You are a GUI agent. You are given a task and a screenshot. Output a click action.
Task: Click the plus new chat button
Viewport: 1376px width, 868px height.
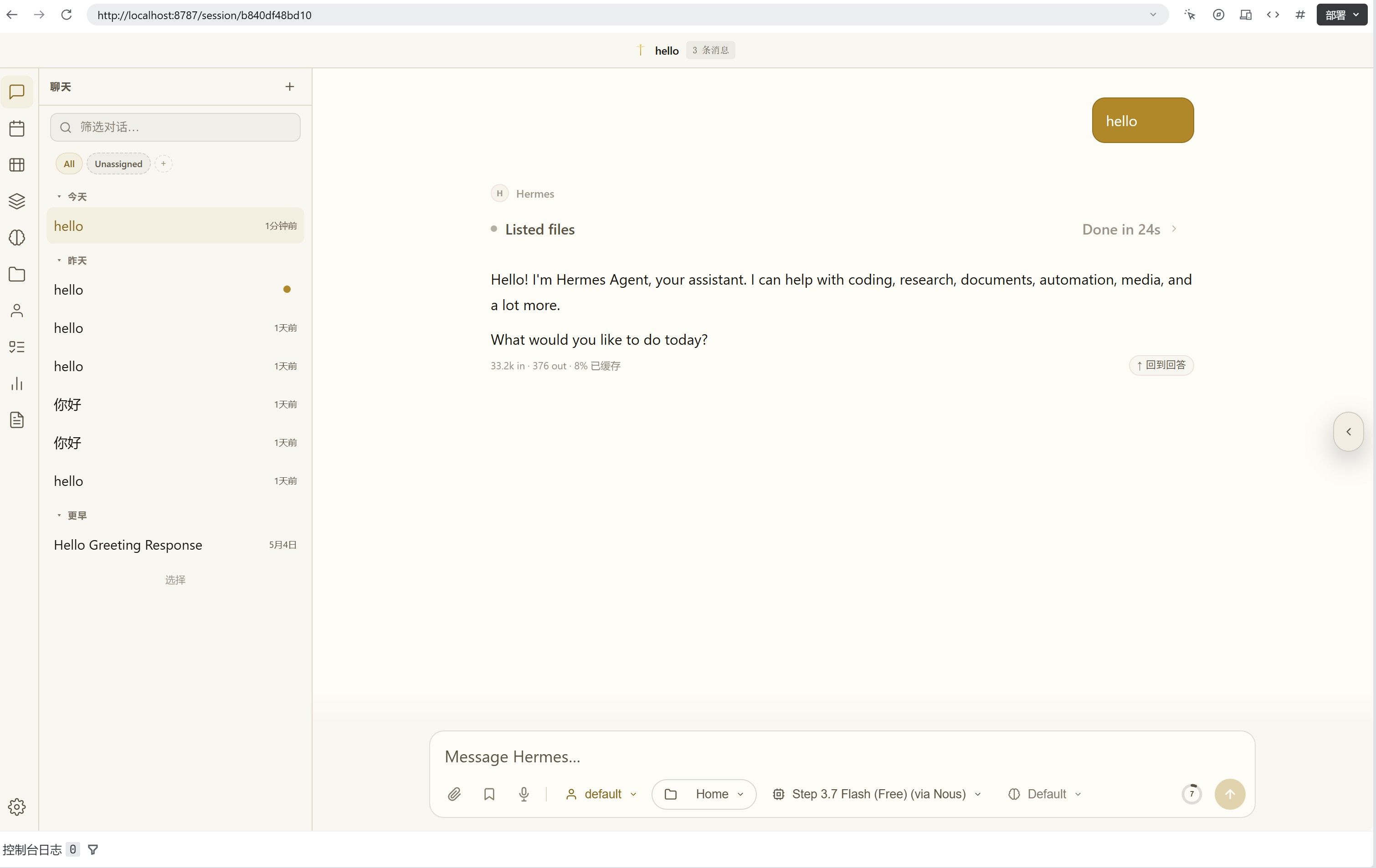(290, 87)
